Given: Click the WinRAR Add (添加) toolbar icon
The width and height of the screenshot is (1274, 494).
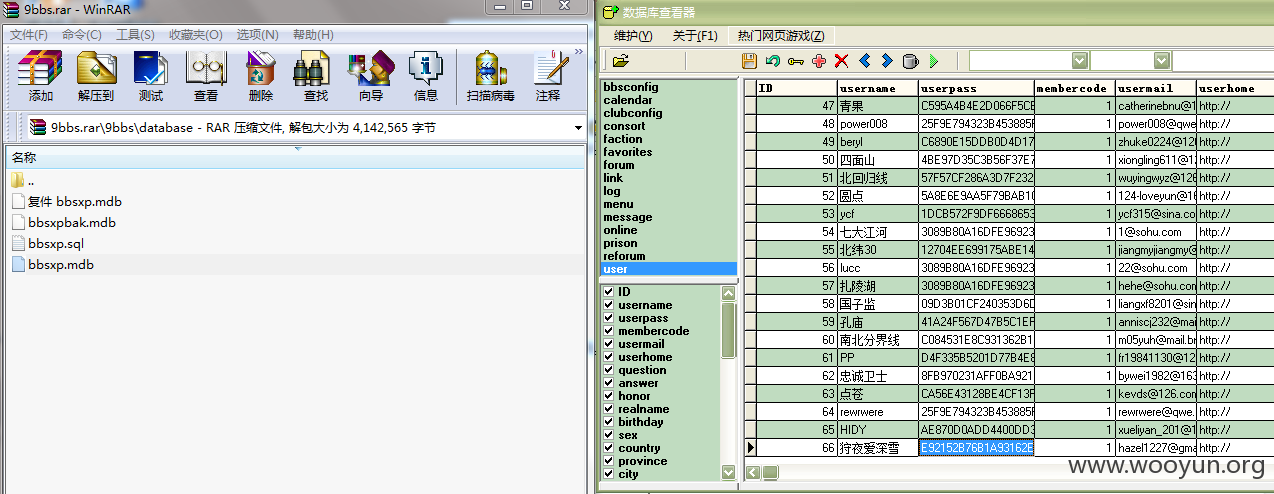Looking at the screenshot, I should pos(41,68).
